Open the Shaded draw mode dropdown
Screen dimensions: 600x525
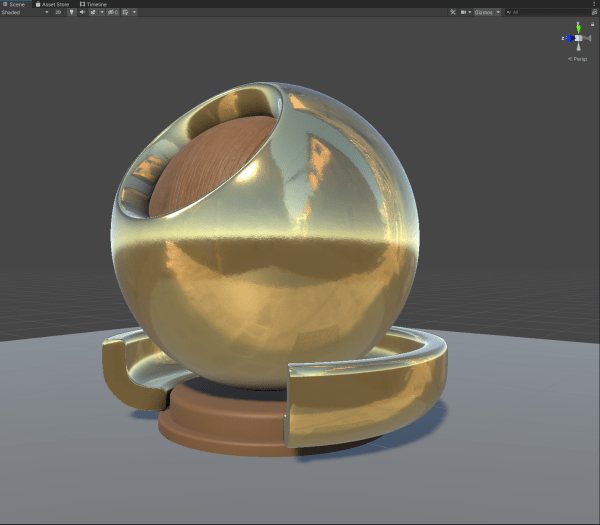pyautogui.click(x=24, y=12)
